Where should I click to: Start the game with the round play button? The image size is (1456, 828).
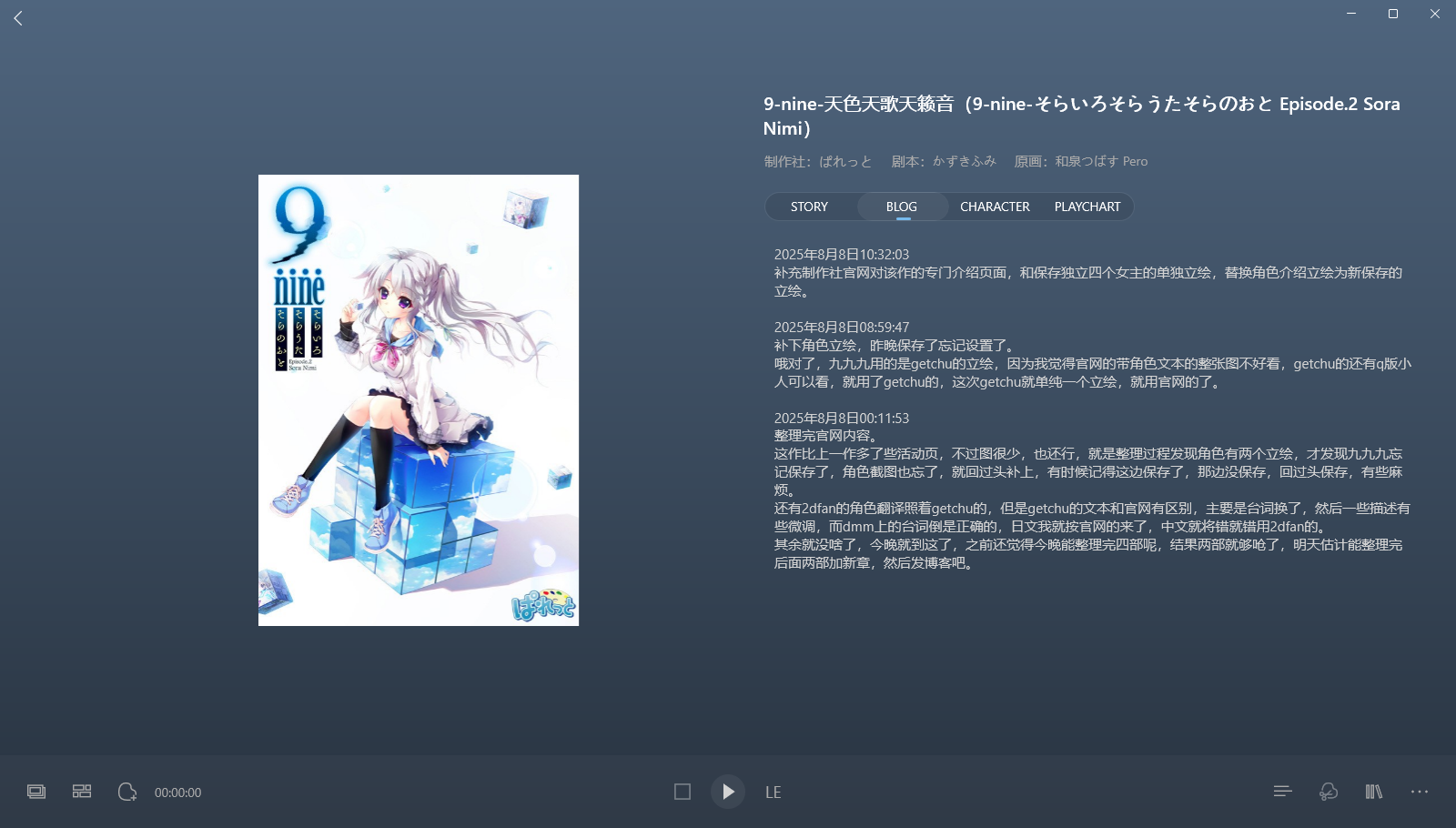728,792
